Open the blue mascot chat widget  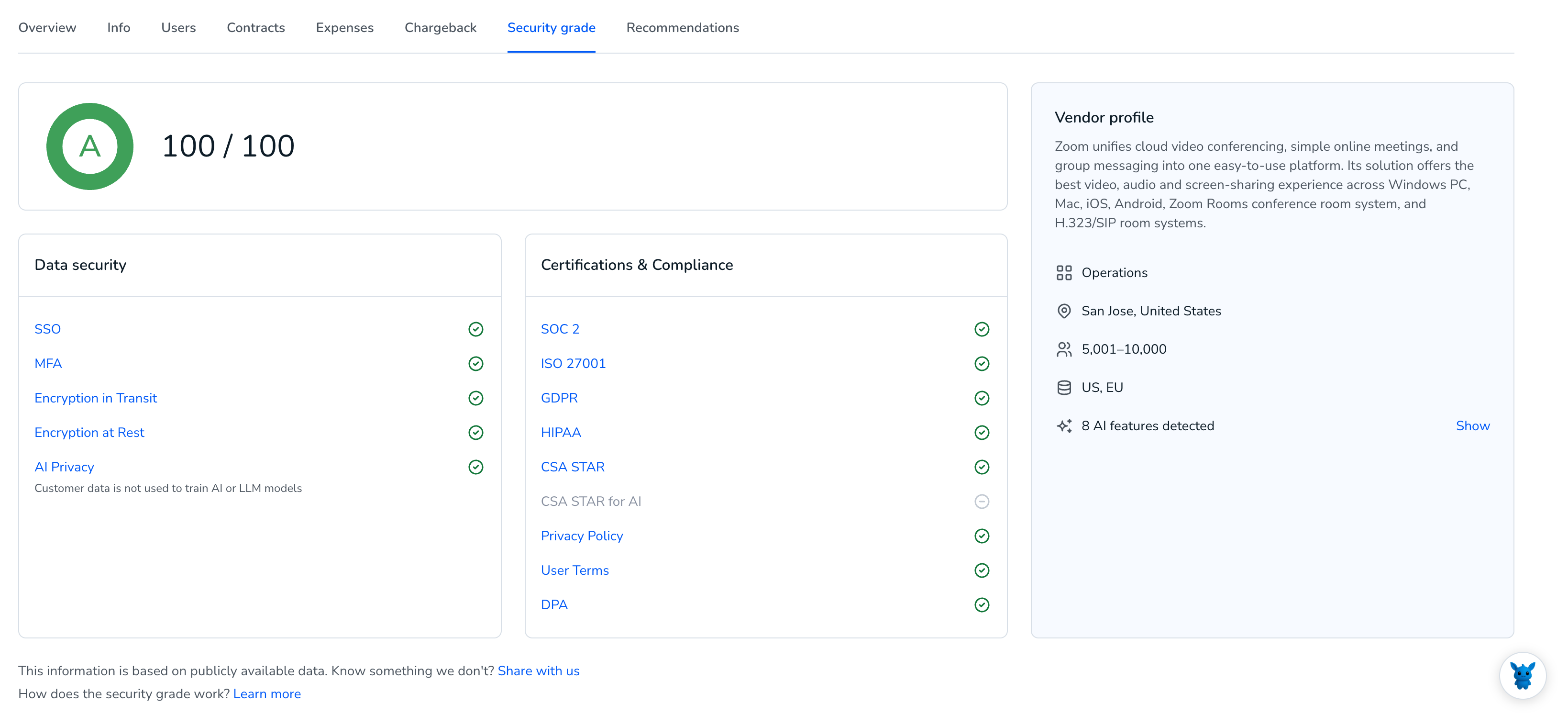point(1523,675)
